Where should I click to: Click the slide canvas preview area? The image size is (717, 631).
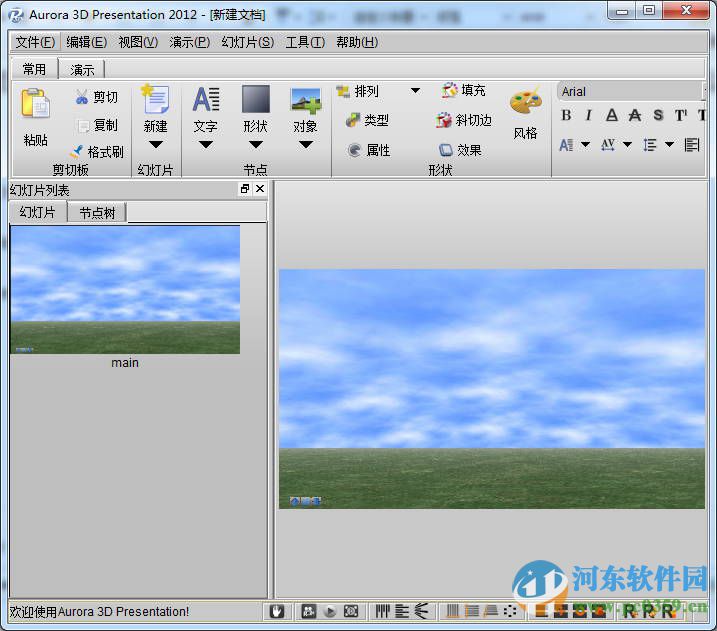point(492,389)
